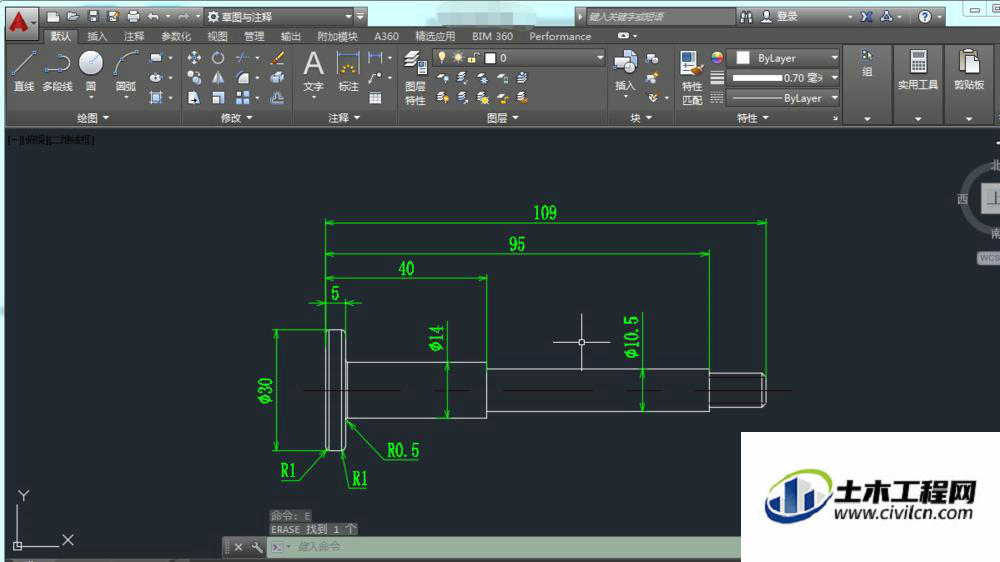Click the Group (组) button
Screen dimensions: 1000x562
(x=867, y=63)
